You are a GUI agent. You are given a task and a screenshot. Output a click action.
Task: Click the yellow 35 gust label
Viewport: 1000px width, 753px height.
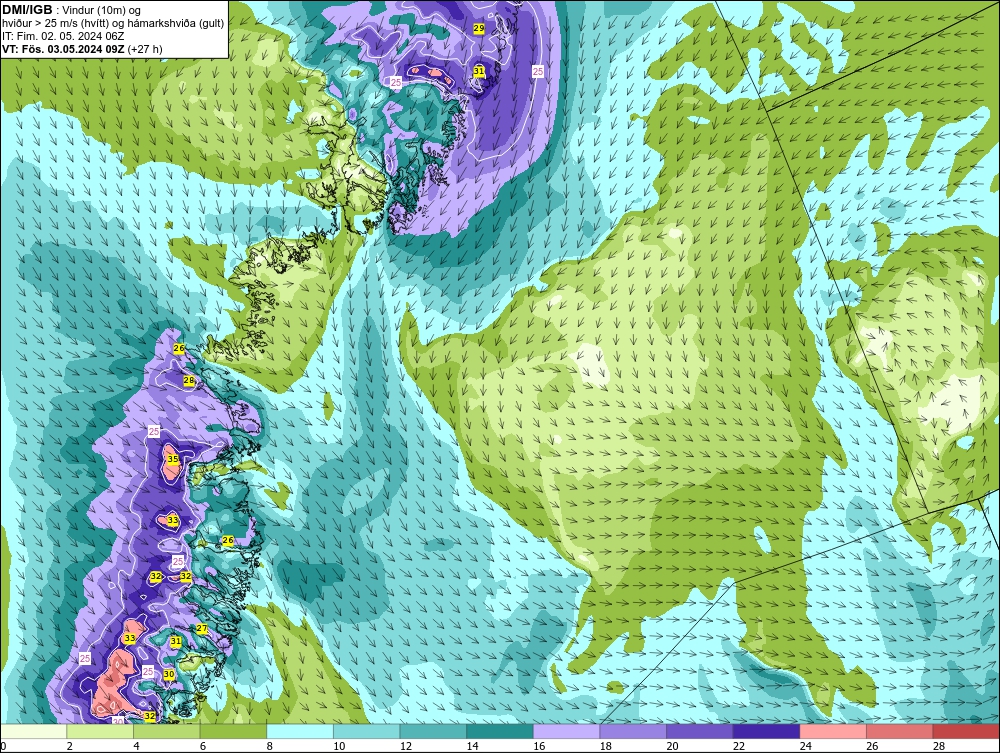(172, 459)
